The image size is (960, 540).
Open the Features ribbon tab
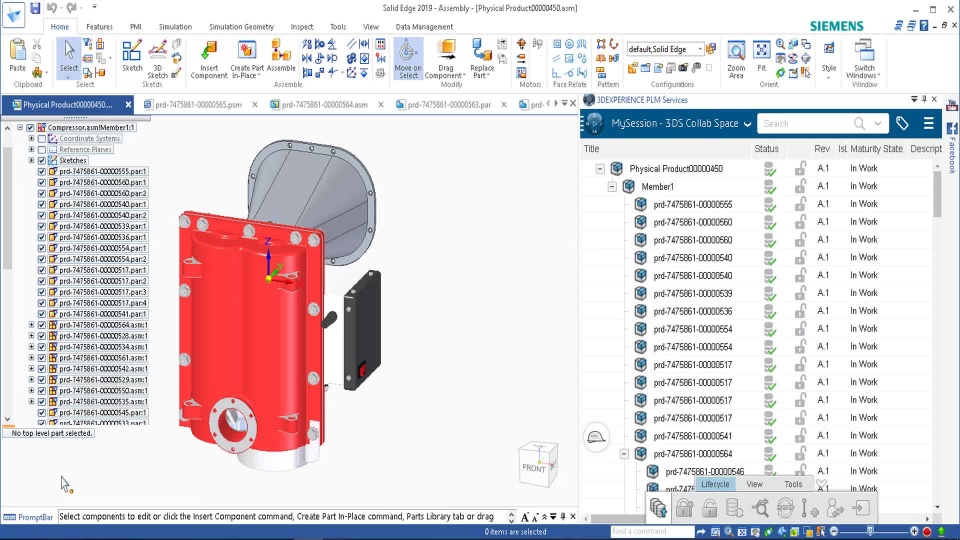pyautogui.click(x=99, y=27)
